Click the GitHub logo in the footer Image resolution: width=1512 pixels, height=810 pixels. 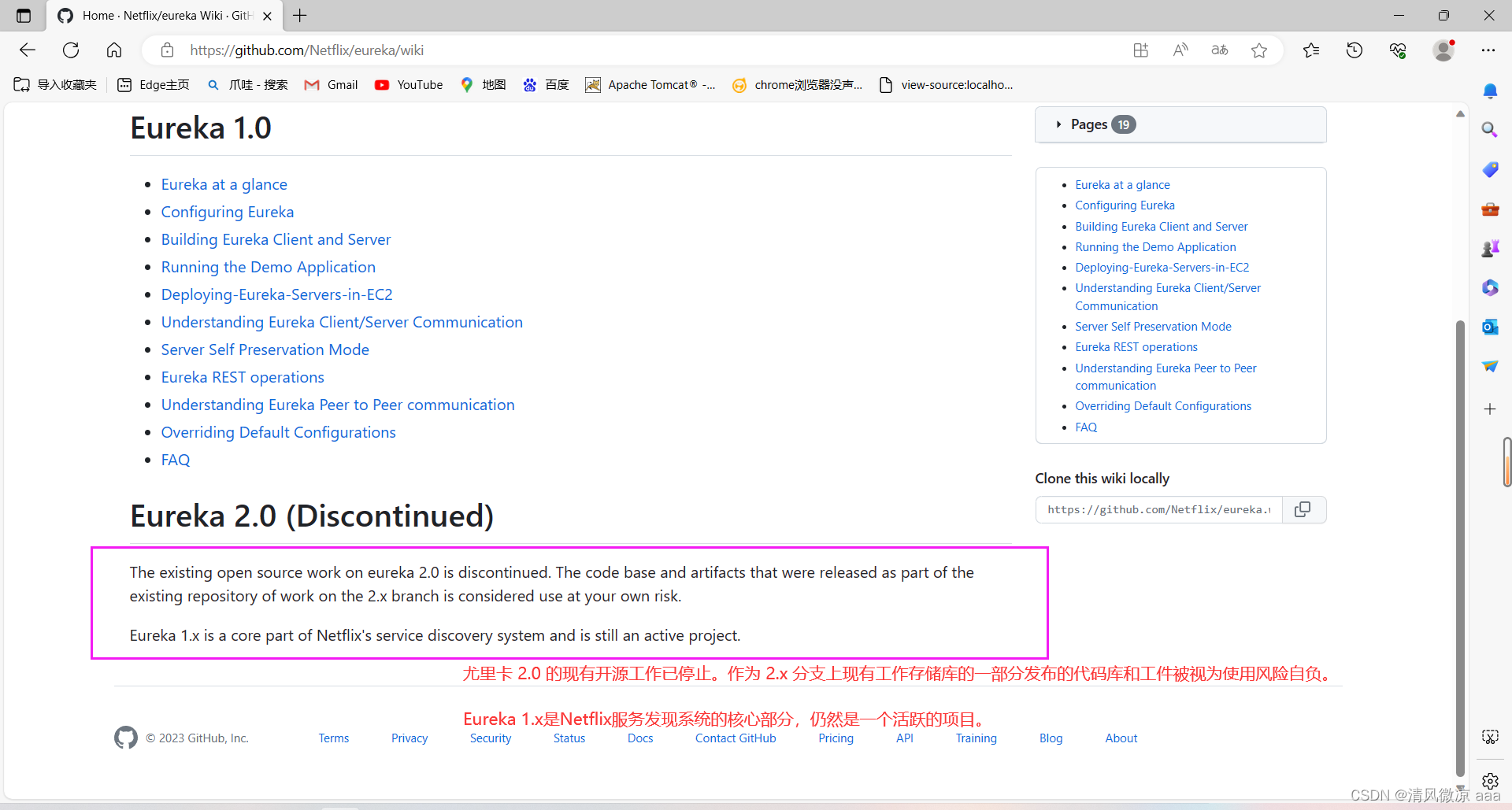[126, 738]
